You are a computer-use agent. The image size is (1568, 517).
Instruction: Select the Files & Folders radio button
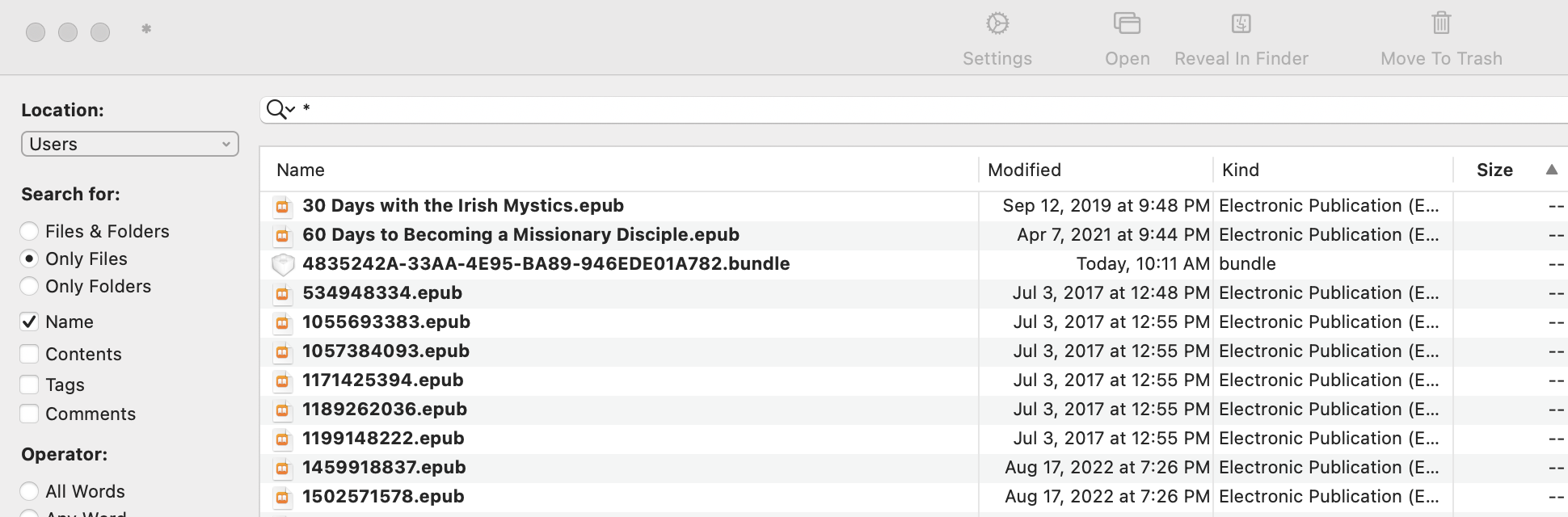(29, 232)
